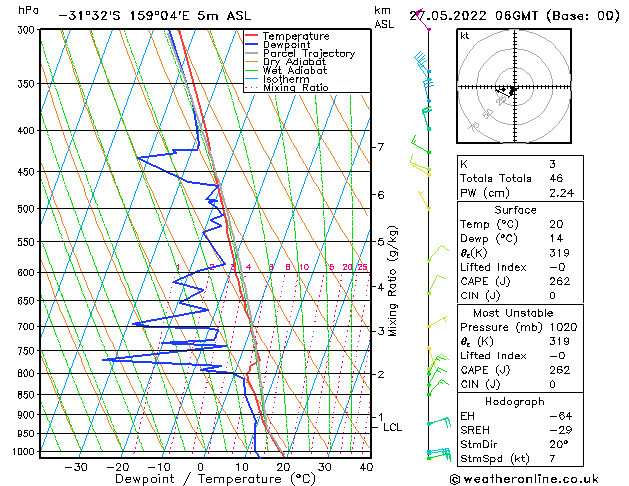
Task: Click the Dewpoint legend entry
Action: click(x=286, y=45)
